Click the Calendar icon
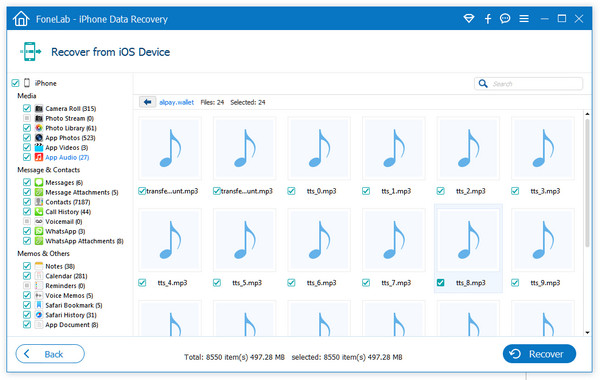Viewport: 600px width, 380px height. [x=39, y=276]
